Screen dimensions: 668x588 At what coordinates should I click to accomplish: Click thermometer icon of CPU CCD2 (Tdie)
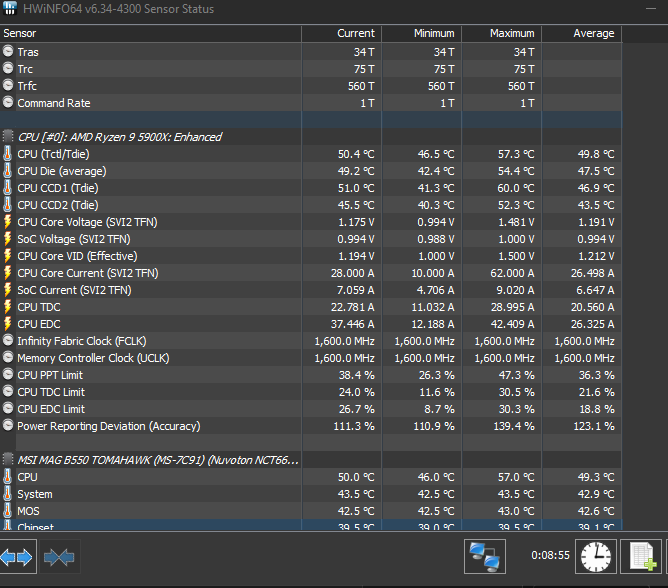point(7,205)
